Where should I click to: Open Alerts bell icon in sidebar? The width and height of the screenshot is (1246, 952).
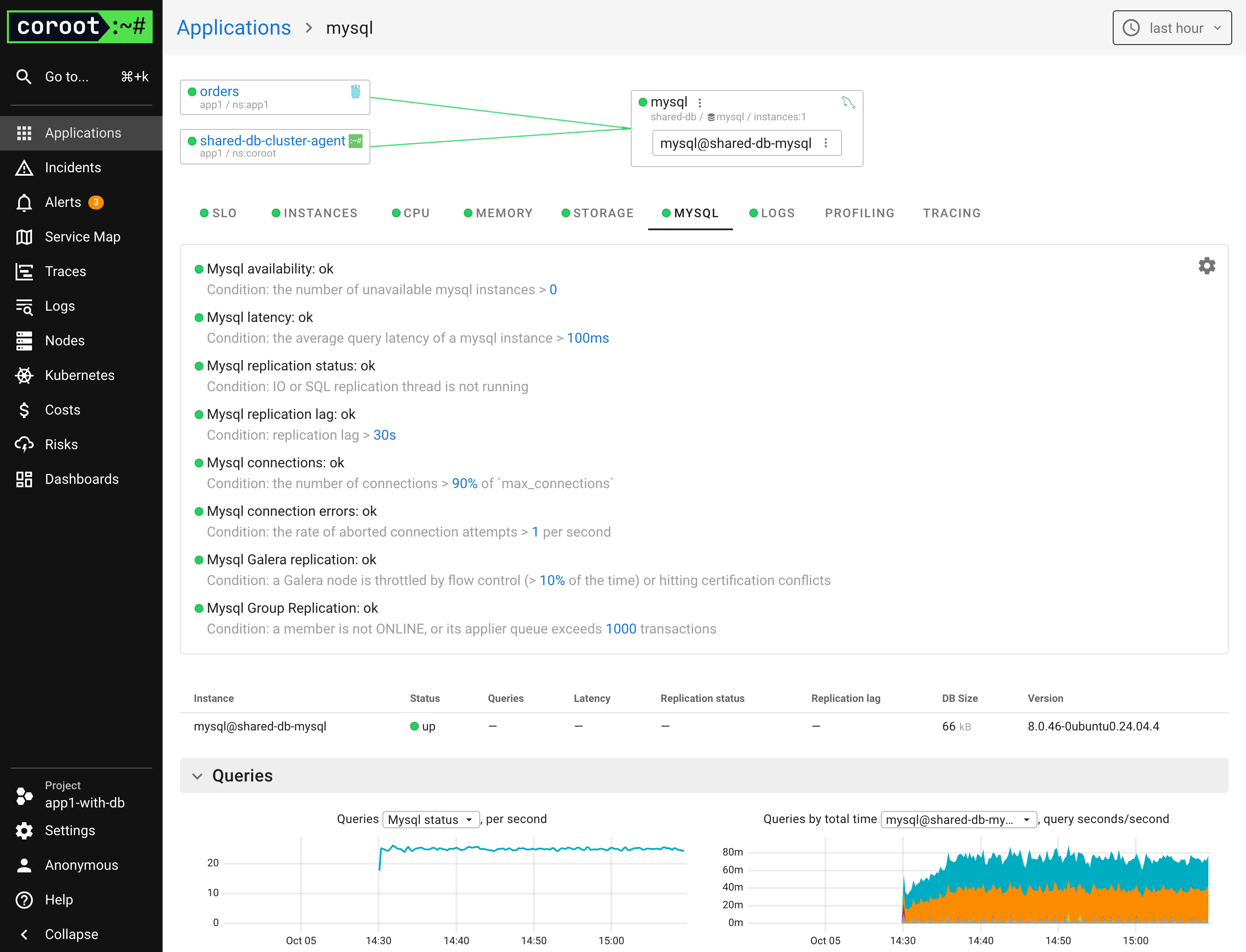[24, 203]
